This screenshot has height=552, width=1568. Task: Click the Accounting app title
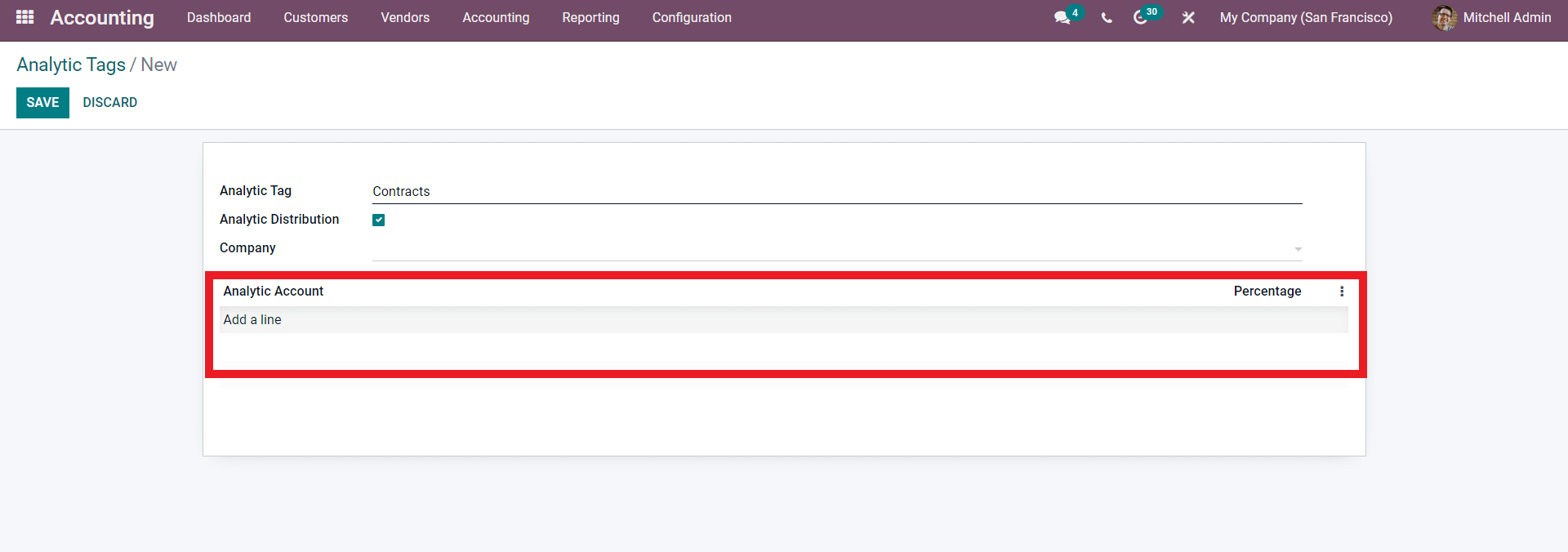point(102,17)
